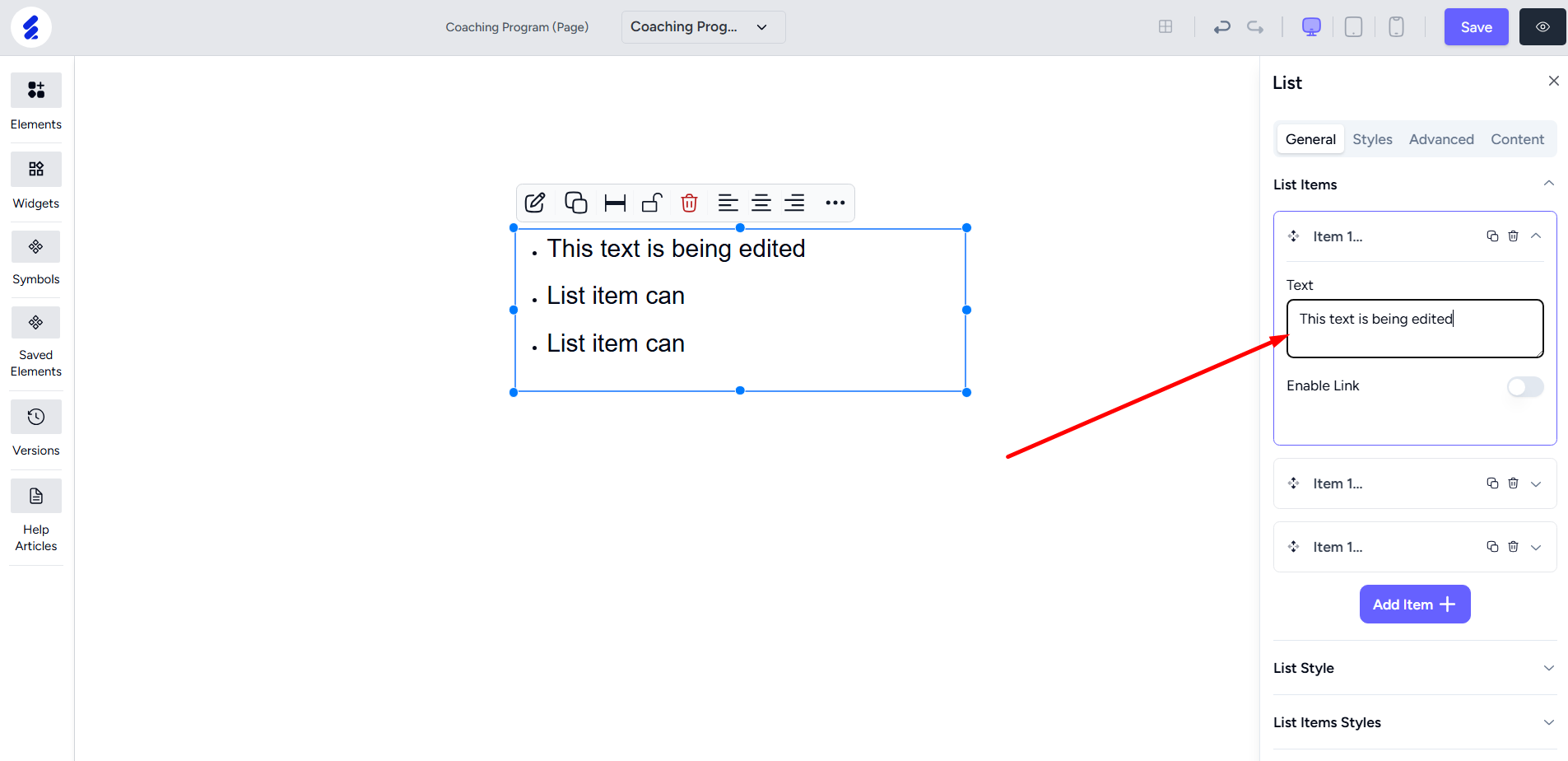Click the edit pencil icon in the element toolbar
The height and width of the screenshot is (761, 1568).
click(x=535, y=203)
